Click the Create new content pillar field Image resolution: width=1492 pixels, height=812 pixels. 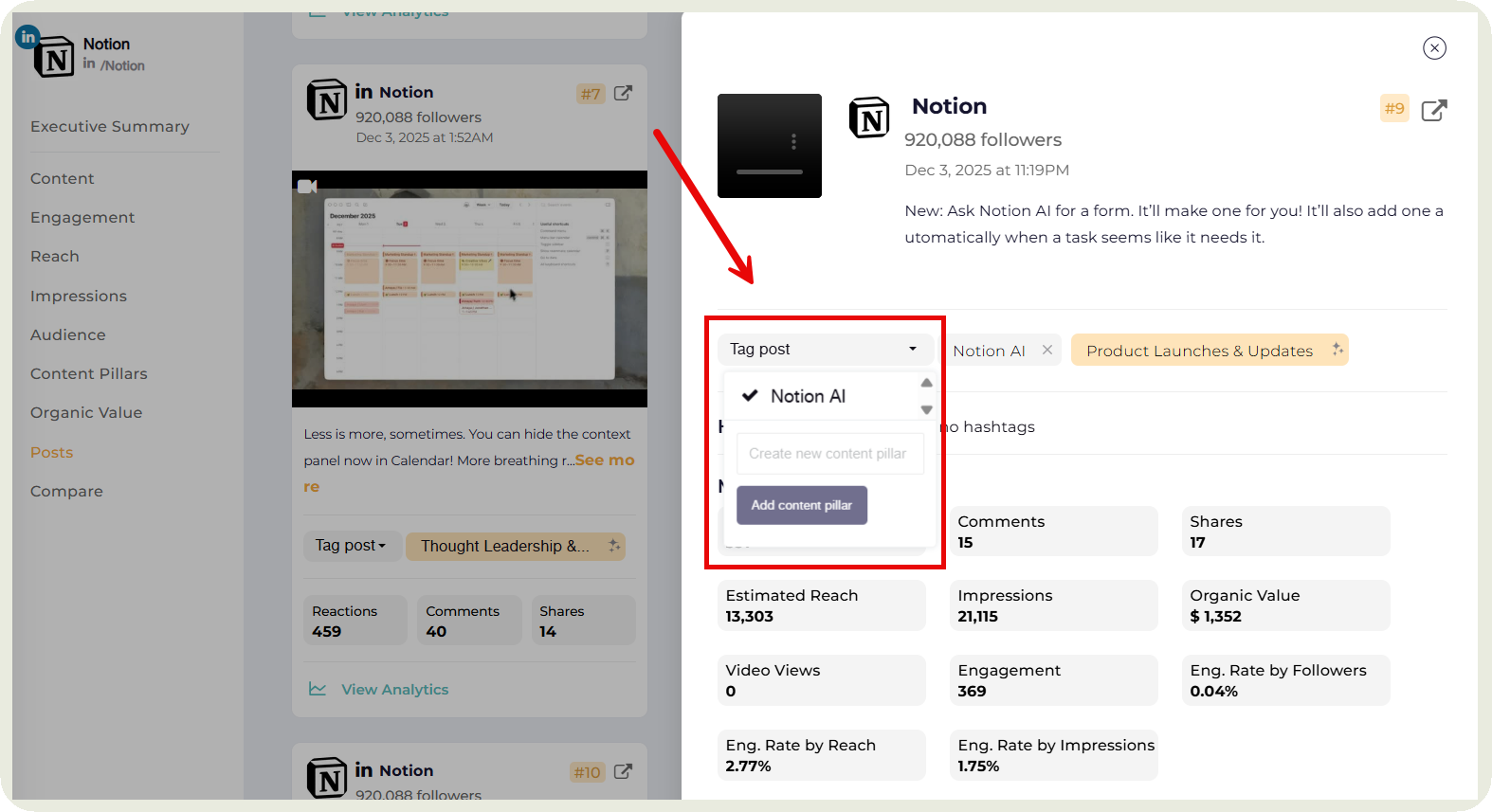(829, 454)
